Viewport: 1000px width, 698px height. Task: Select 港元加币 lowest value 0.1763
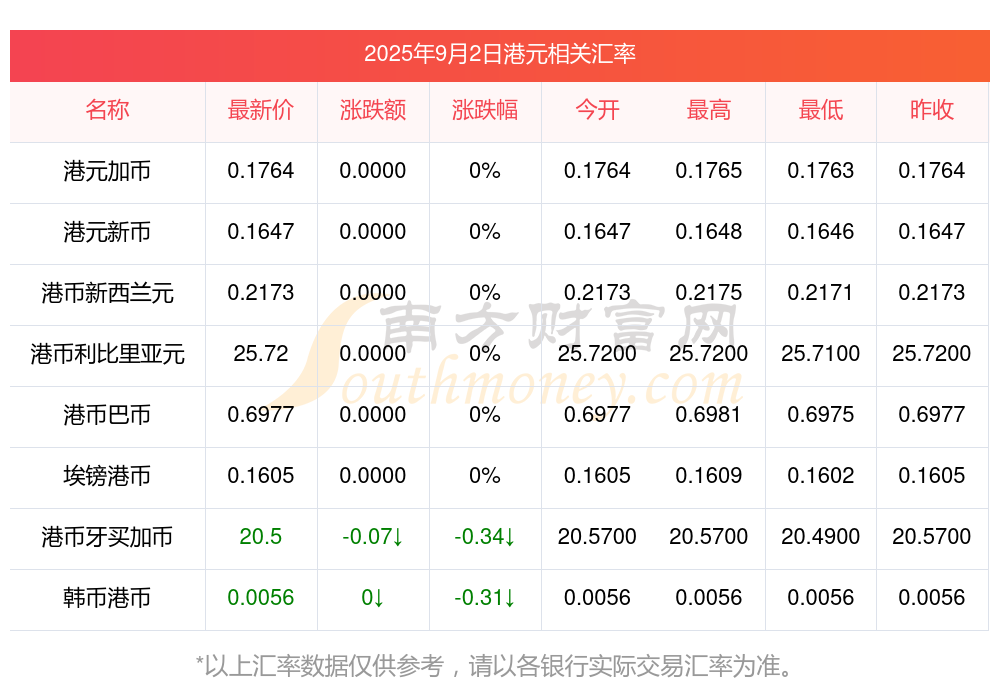point(821,170)
